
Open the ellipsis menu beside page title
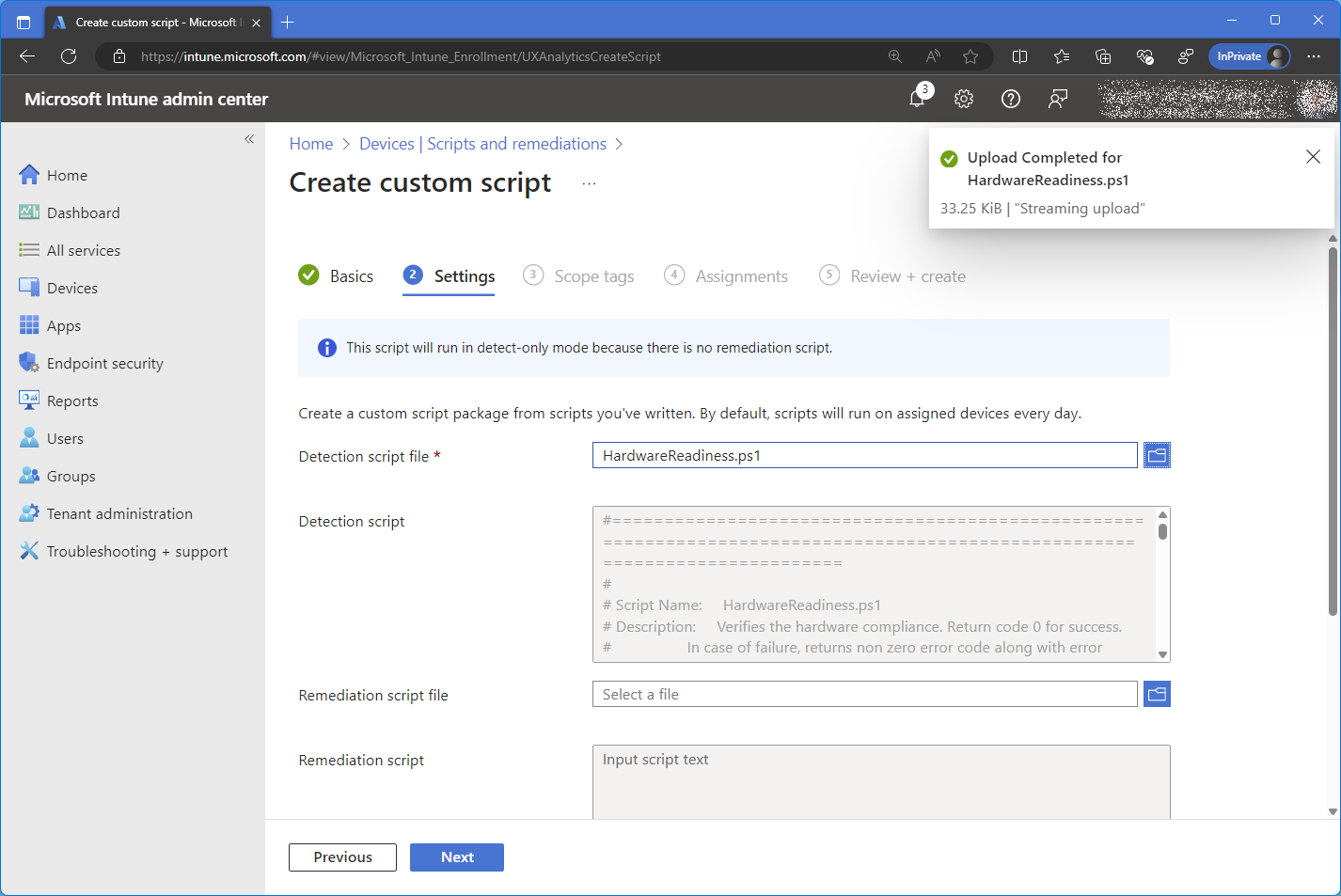click(589, 183)
